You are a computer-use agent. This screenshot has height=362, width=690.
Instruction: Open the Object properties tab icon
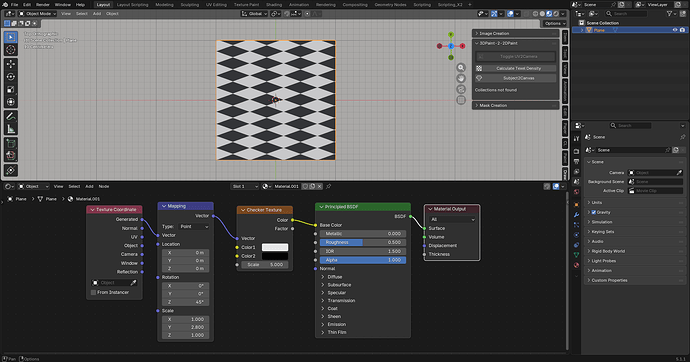pyautogui.click(x=576, y=205)
